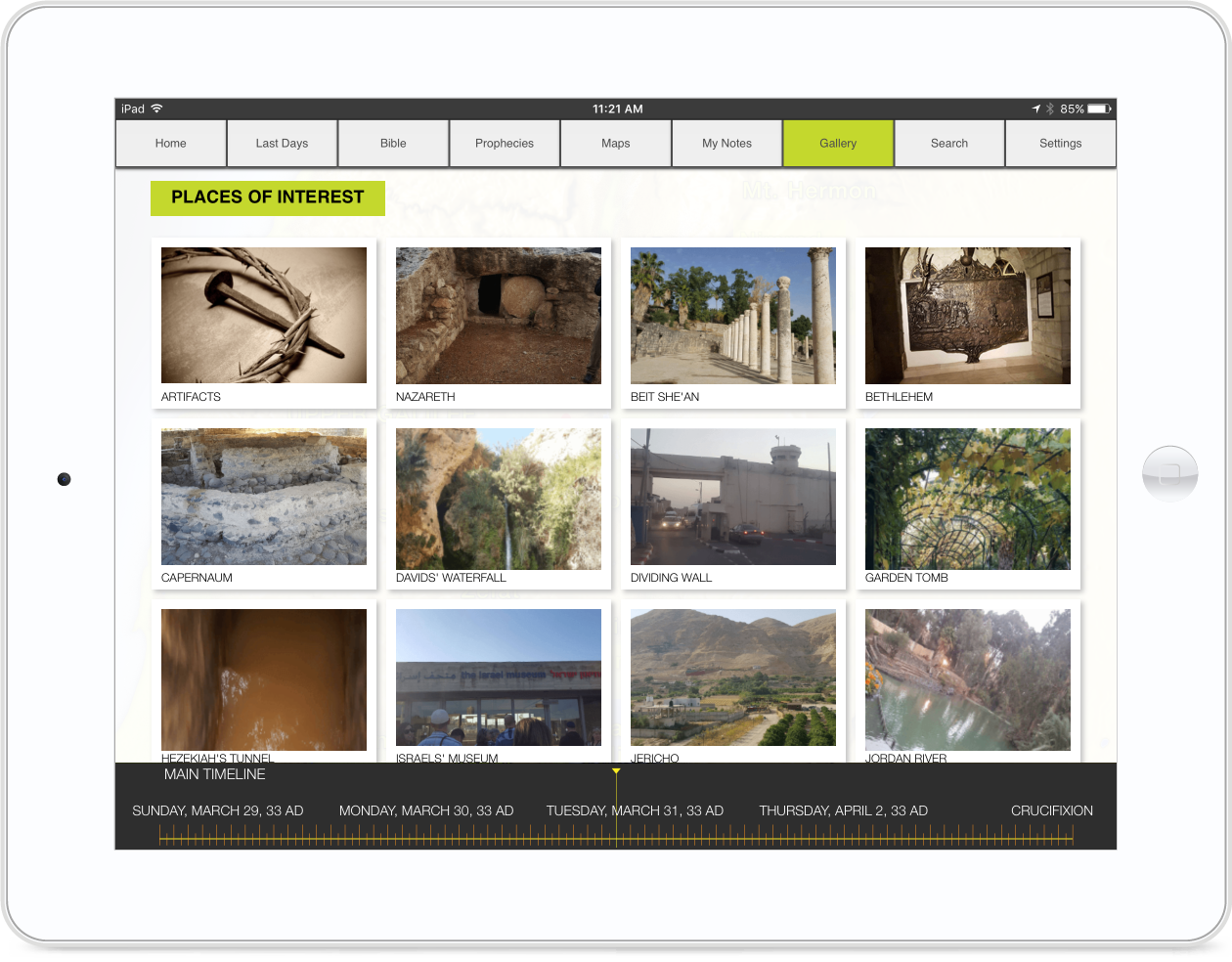Open the Artifacts crown of thorns thumbnail
The width and height of the screenshot is (1232, 962).
coord(264,315)
